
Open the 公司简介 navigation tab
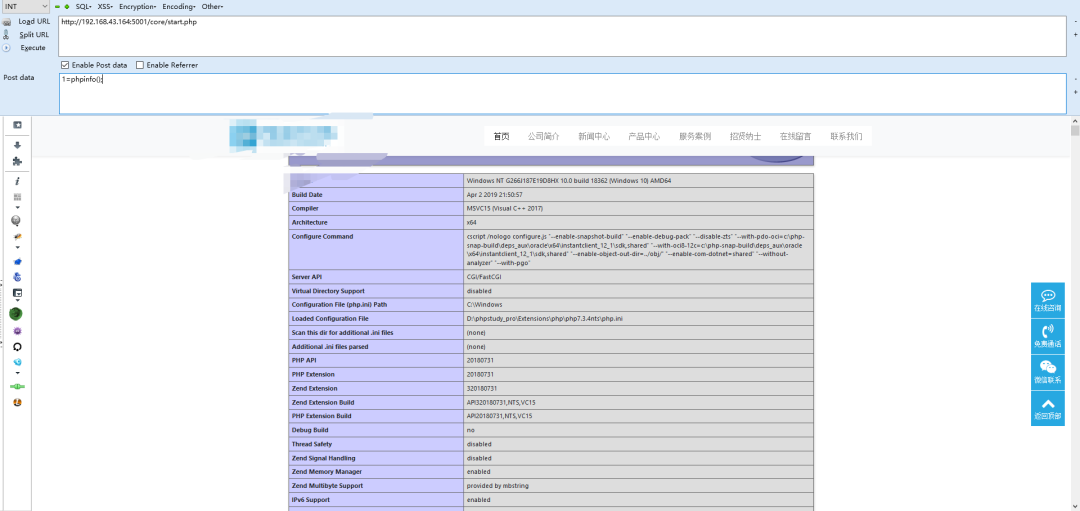coord(543,136)
